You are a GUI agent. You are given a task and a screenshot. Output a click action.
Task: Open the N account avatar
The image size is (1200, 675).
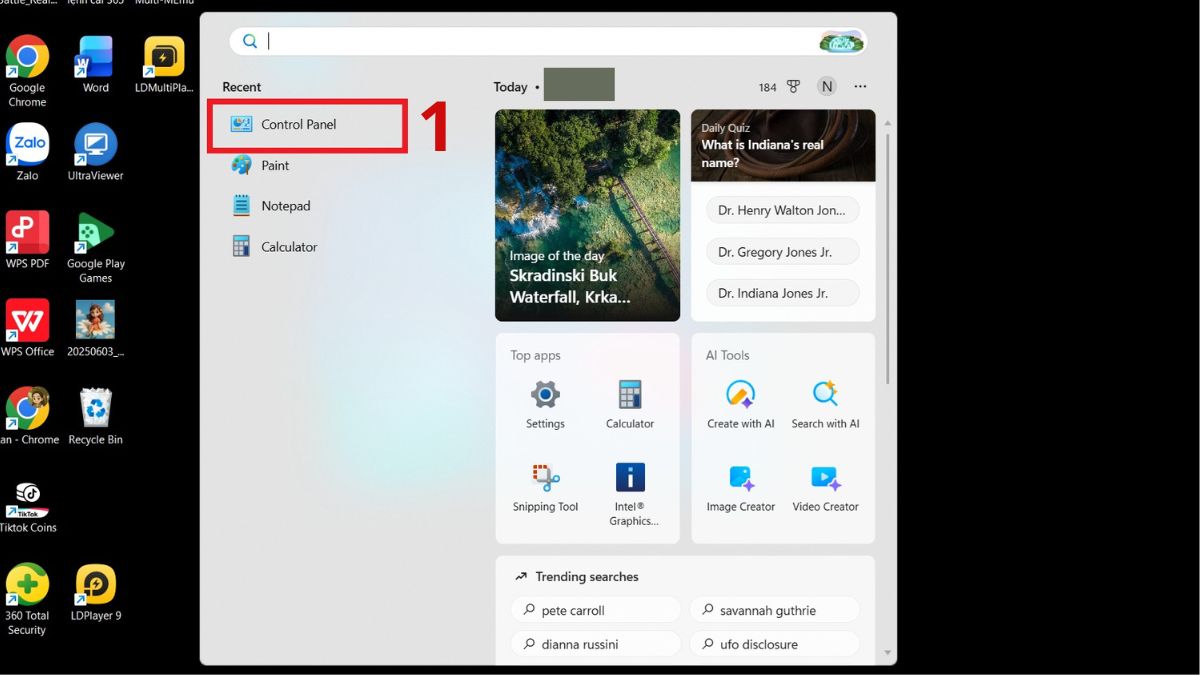[827, 86]
